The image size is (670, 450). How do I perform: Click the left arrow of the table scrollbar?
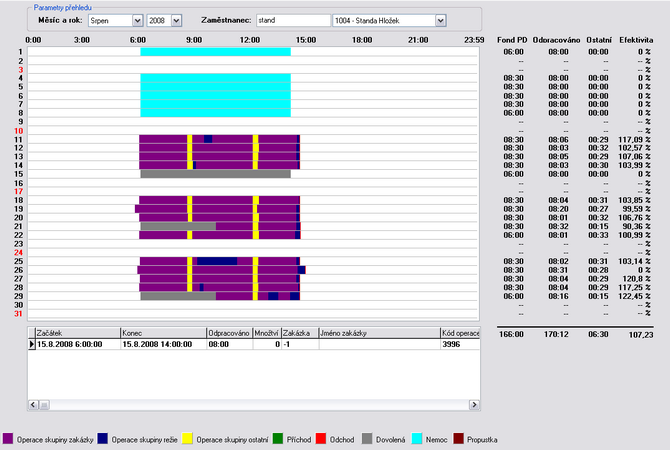point(33,404)
